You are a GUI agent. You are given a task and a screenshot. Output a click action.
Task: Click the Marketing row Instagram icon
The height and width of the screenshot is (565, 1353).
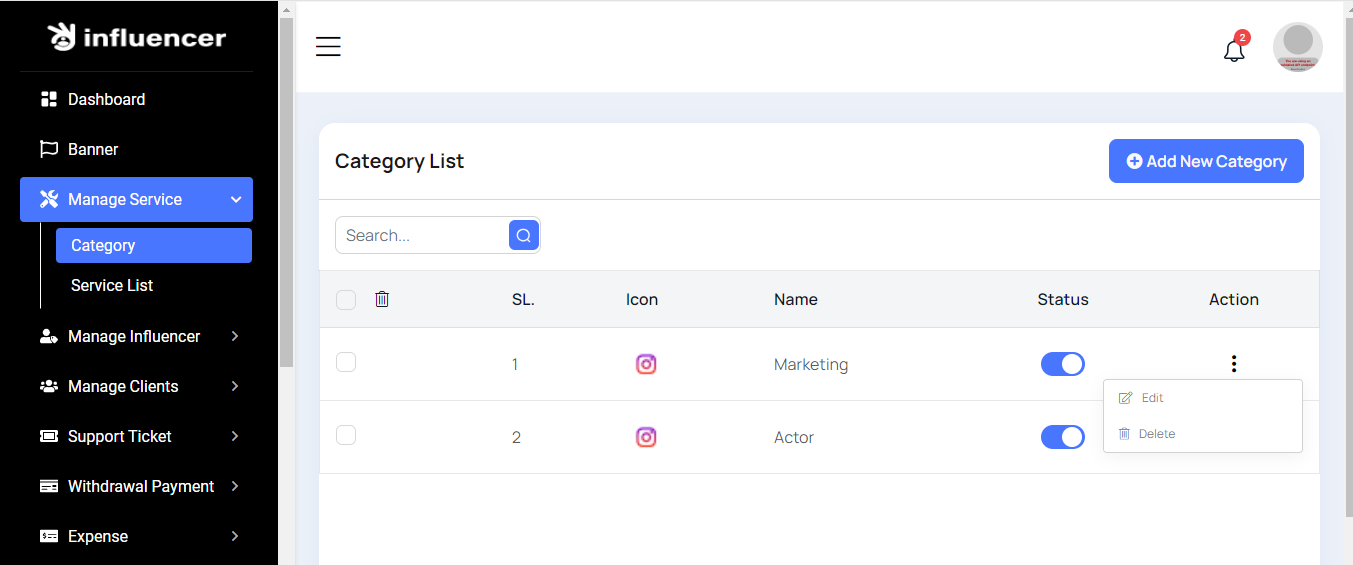(646, 364)
